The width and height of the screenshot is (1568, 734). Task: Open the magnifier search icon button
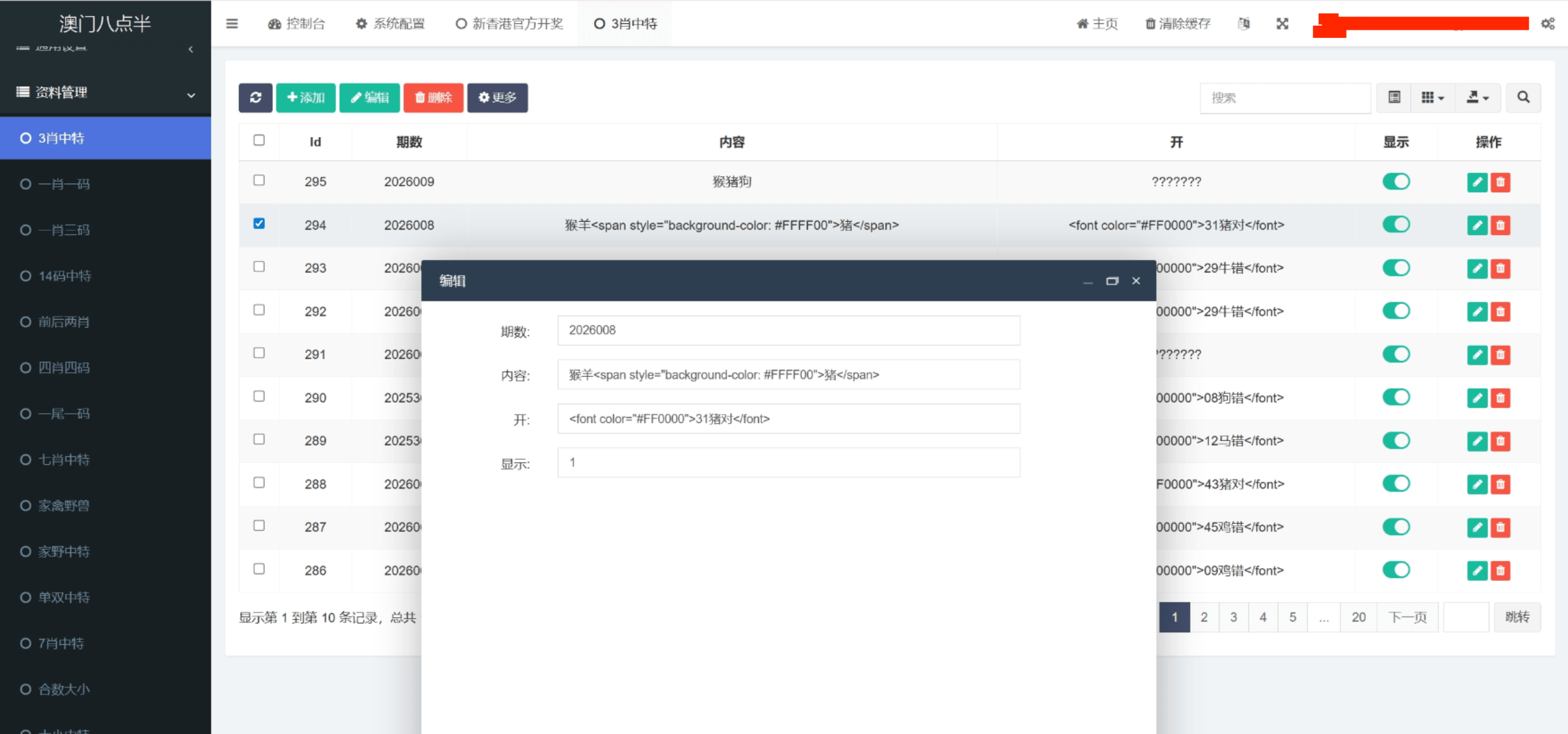pos(1523,97)
